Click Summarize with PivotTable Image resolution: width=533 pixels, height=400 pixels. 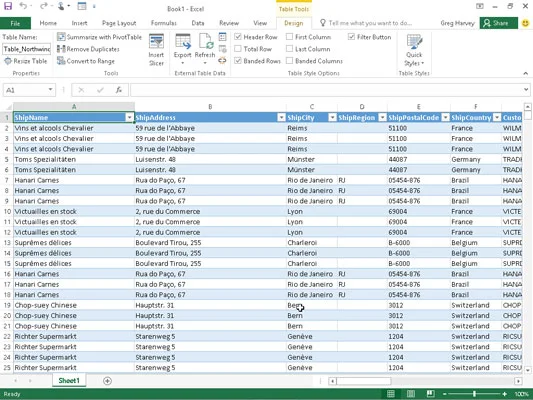pos(99,37)
